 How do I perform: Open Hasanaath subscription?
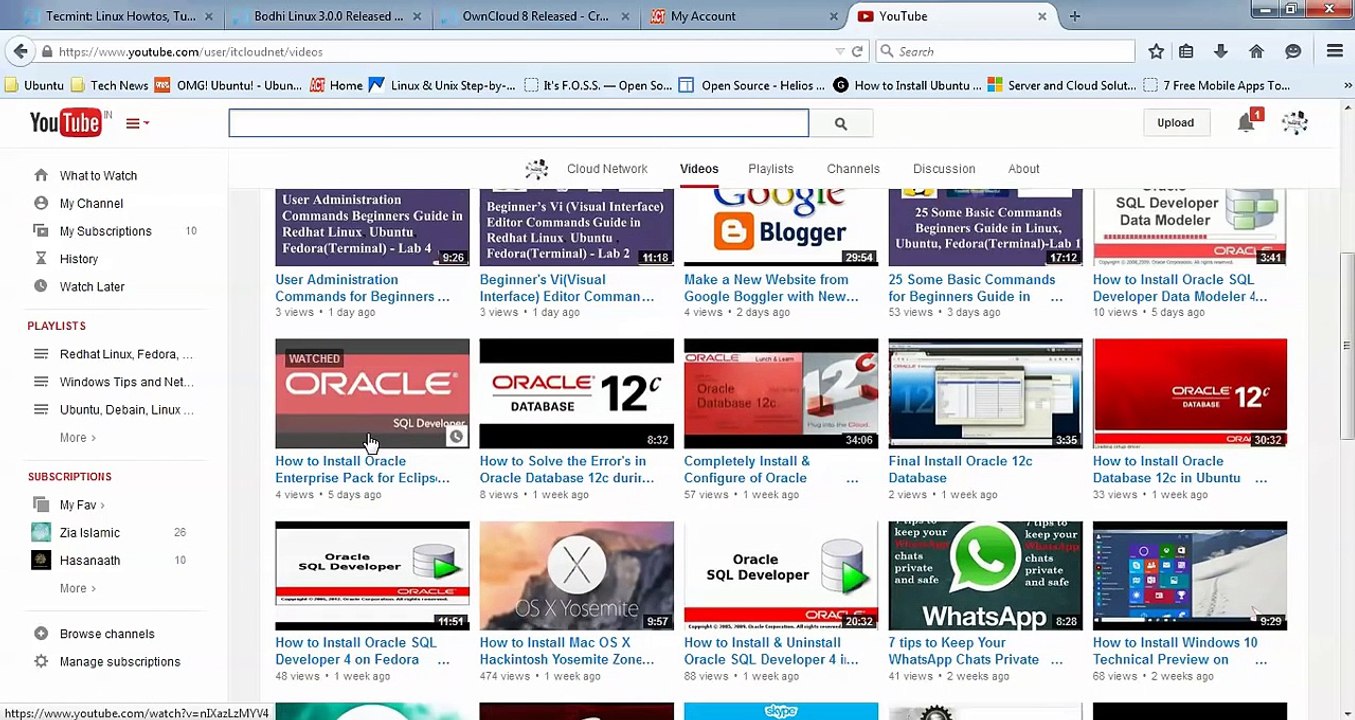click(89, 561)
